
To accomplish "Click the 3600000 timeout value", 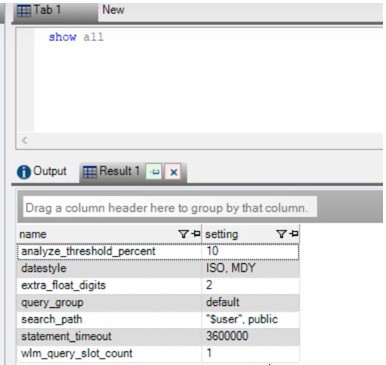I will tap(251, 337).
